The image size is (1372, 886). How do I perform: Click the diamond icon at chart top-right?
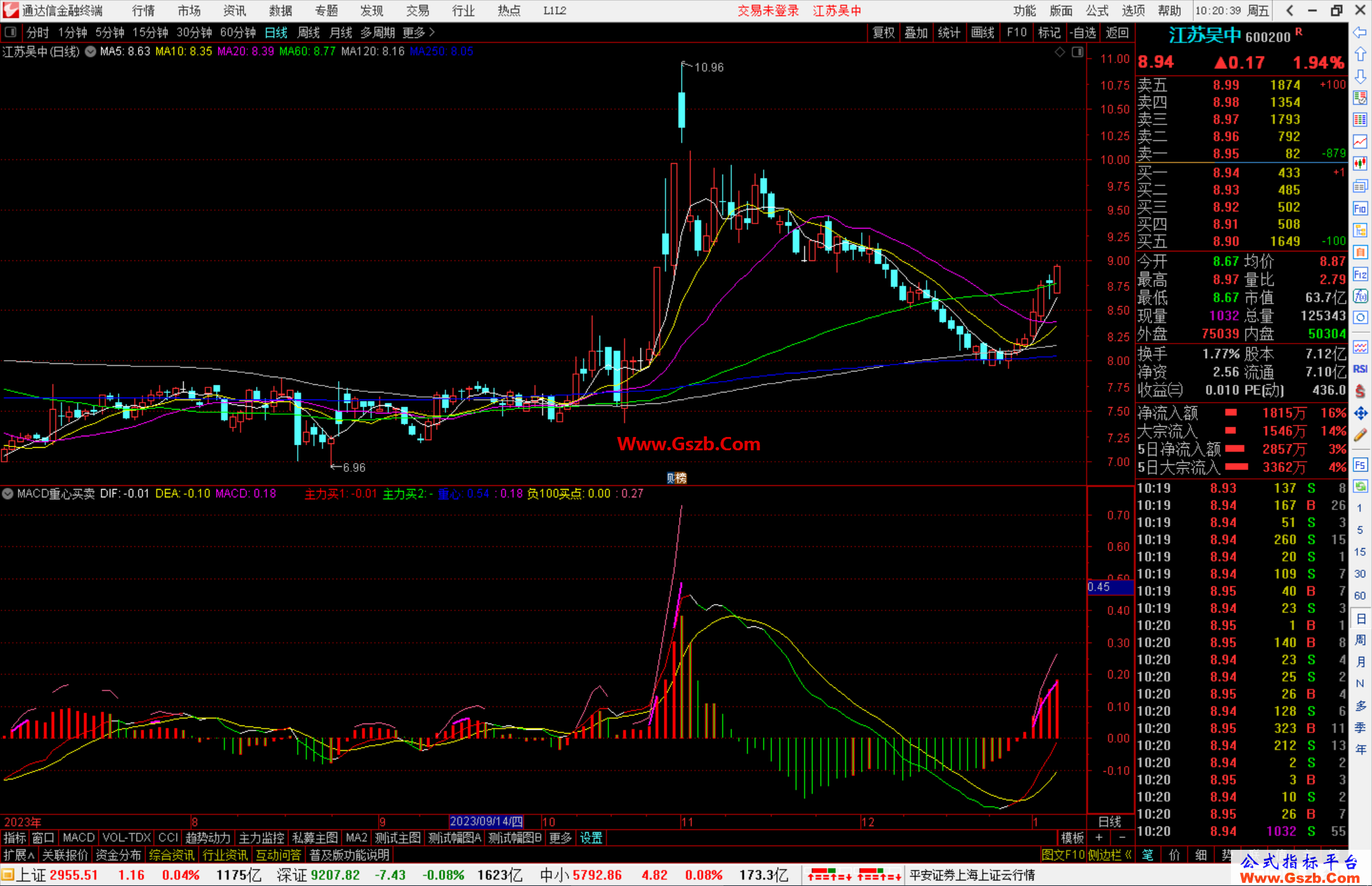[x=1059, y=52]
